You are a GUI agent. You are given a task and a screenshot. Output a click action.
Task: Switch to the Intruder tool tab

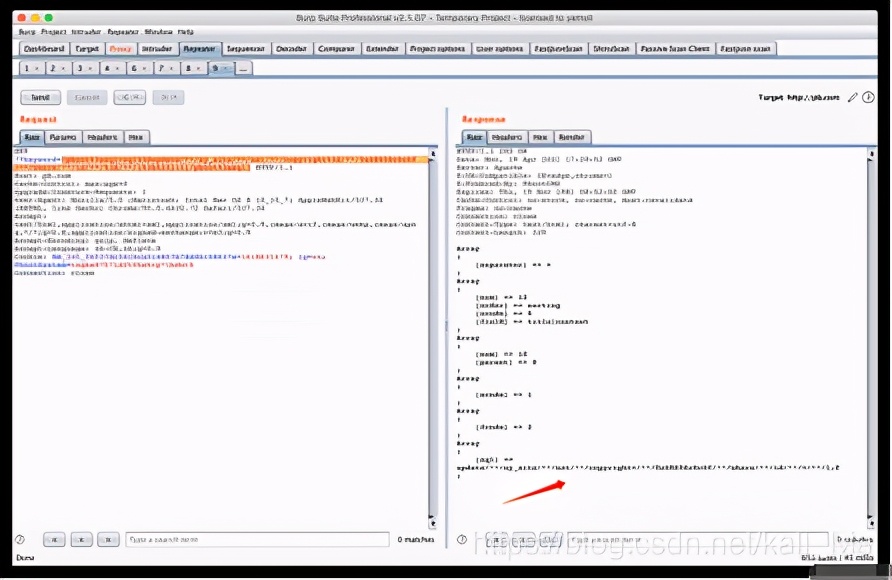157,49
